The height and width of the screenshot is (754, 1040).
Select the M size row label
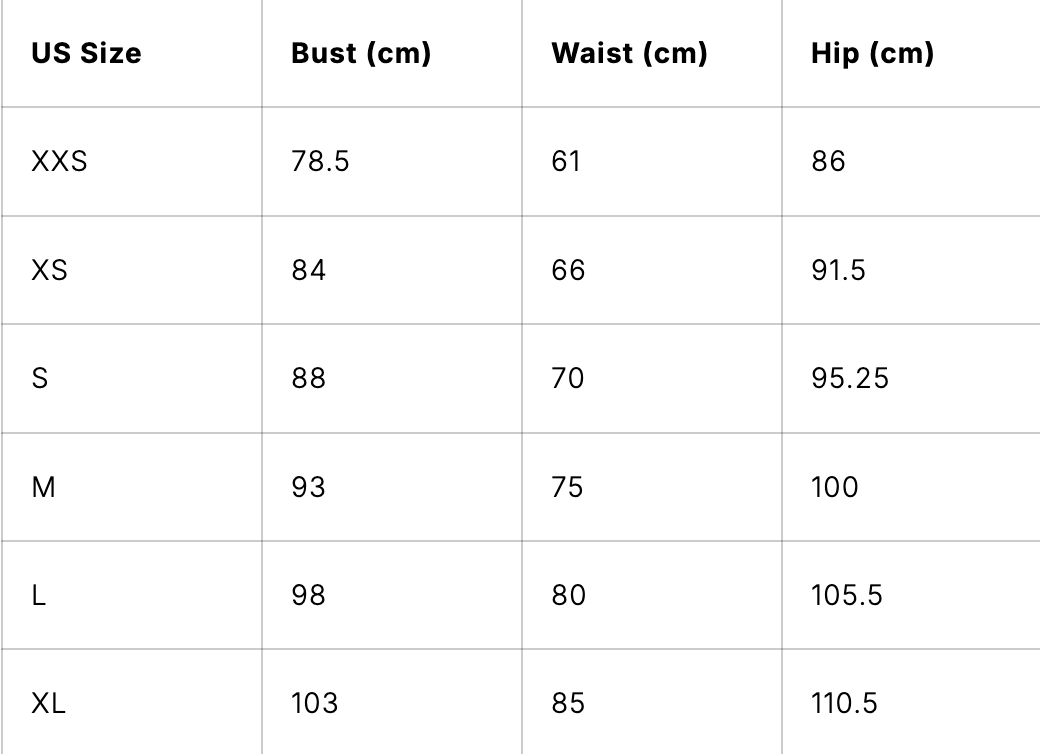pos(44,487)
